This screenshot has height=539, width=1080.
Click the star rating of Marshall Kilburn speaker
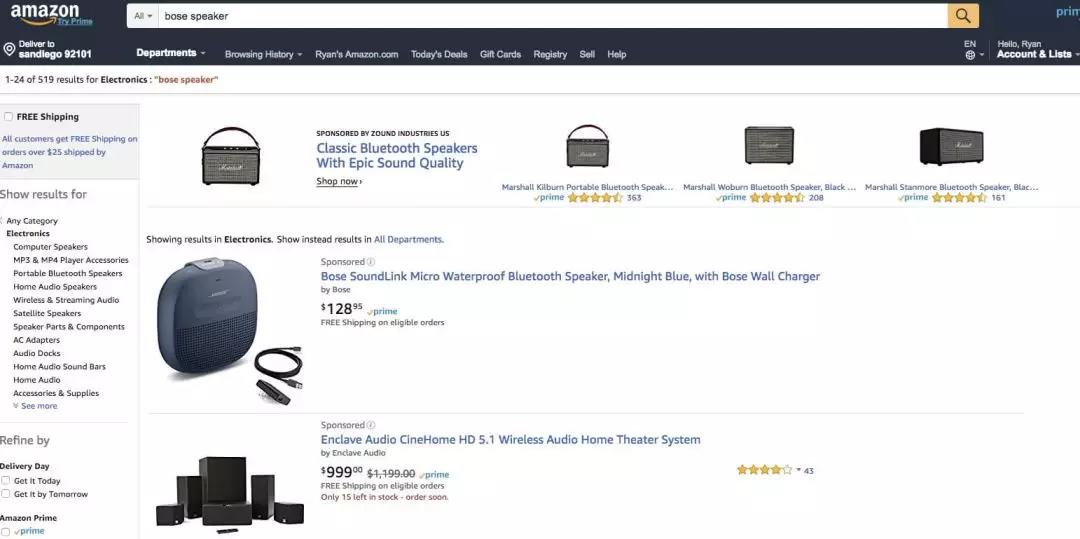click(x=594, y=198)
